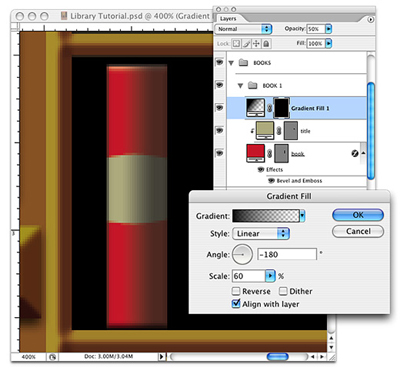The image size is (400, 378).
Task: Click Scale value input field
Action: pyautogui.click(x=249, y=276)
